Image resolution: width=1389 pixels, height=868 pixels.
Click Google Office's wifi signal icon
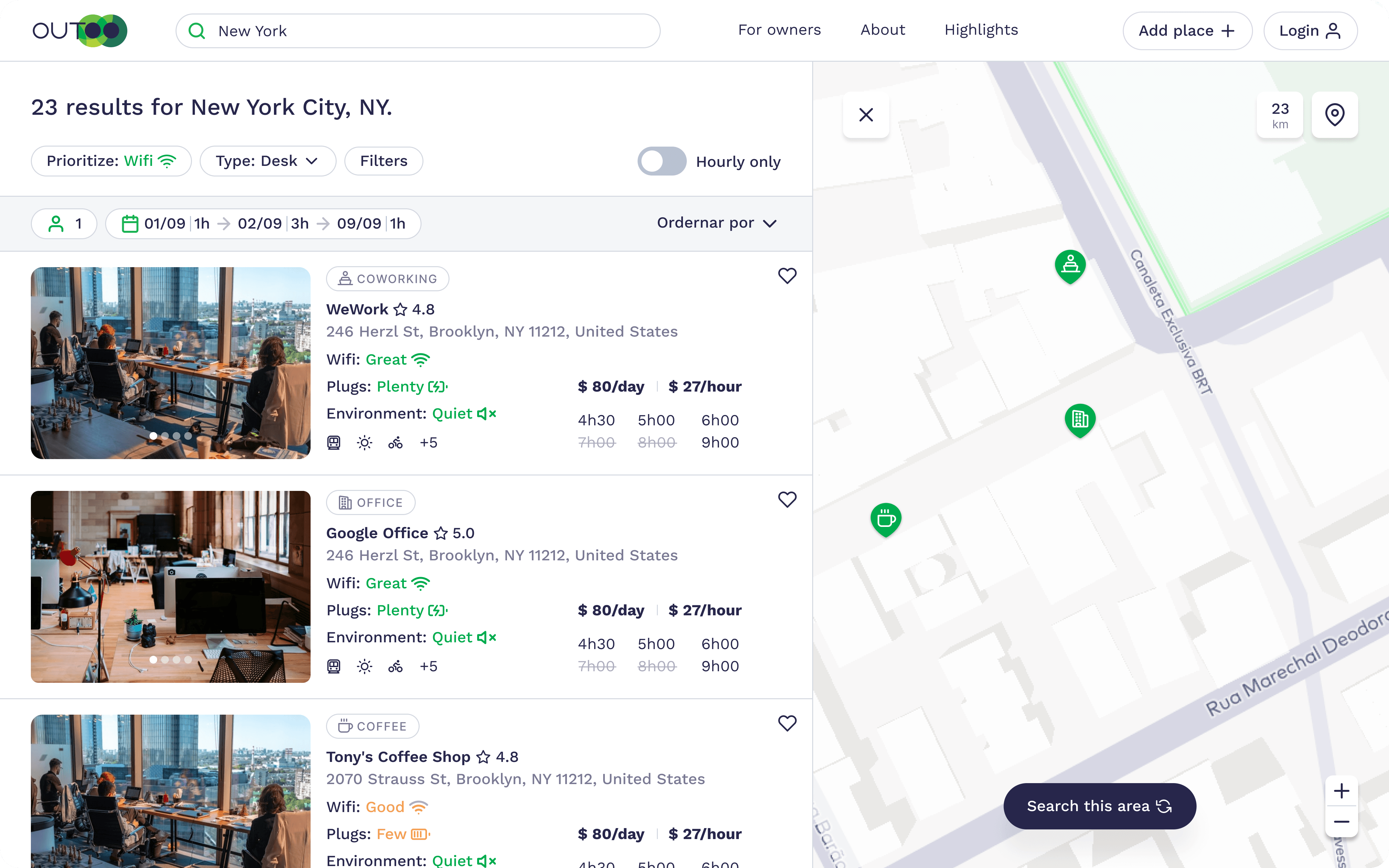pos(421,584)
